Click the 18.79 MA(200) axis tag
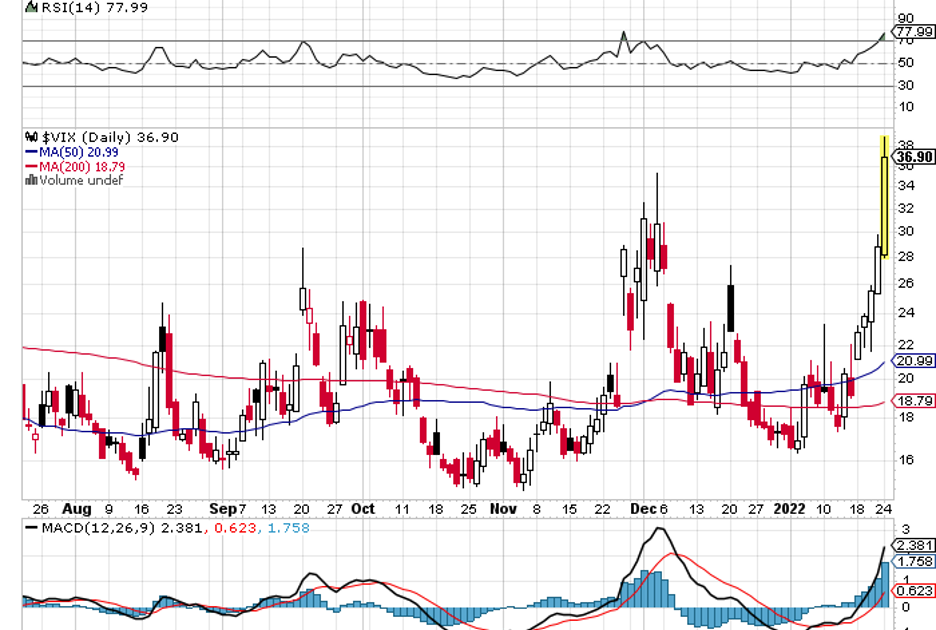This screenshot has width=936, height=630. coord(915,401)
